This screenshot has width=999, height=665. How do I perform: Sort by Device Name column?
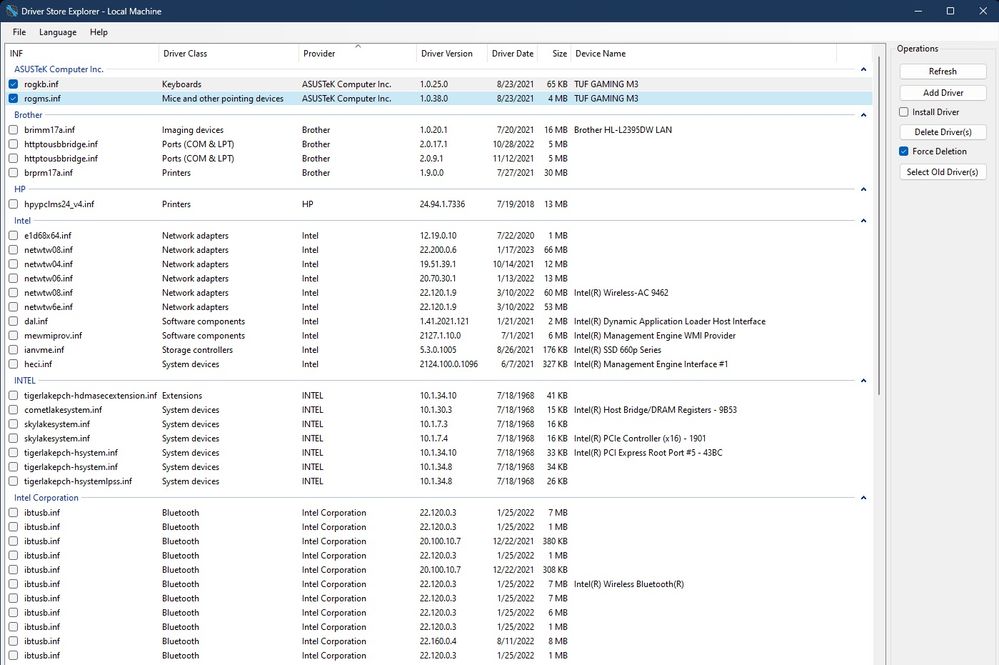pyautogui.click(x=703, y=54)
